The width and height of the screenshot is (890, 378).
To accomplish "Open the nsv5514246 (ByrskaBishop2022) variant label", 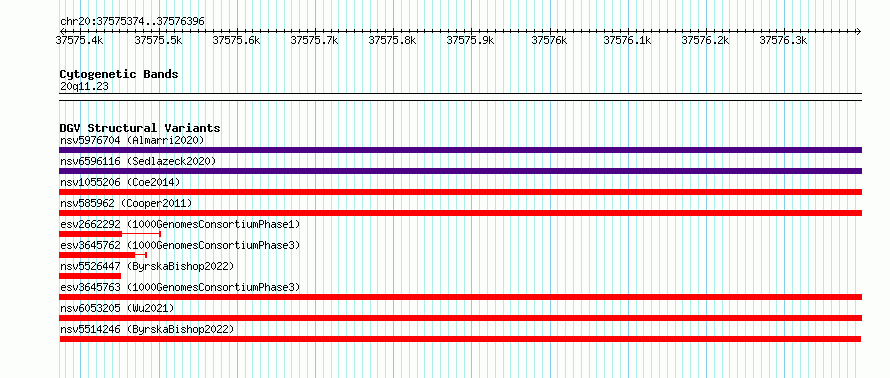I will (147, 329).
